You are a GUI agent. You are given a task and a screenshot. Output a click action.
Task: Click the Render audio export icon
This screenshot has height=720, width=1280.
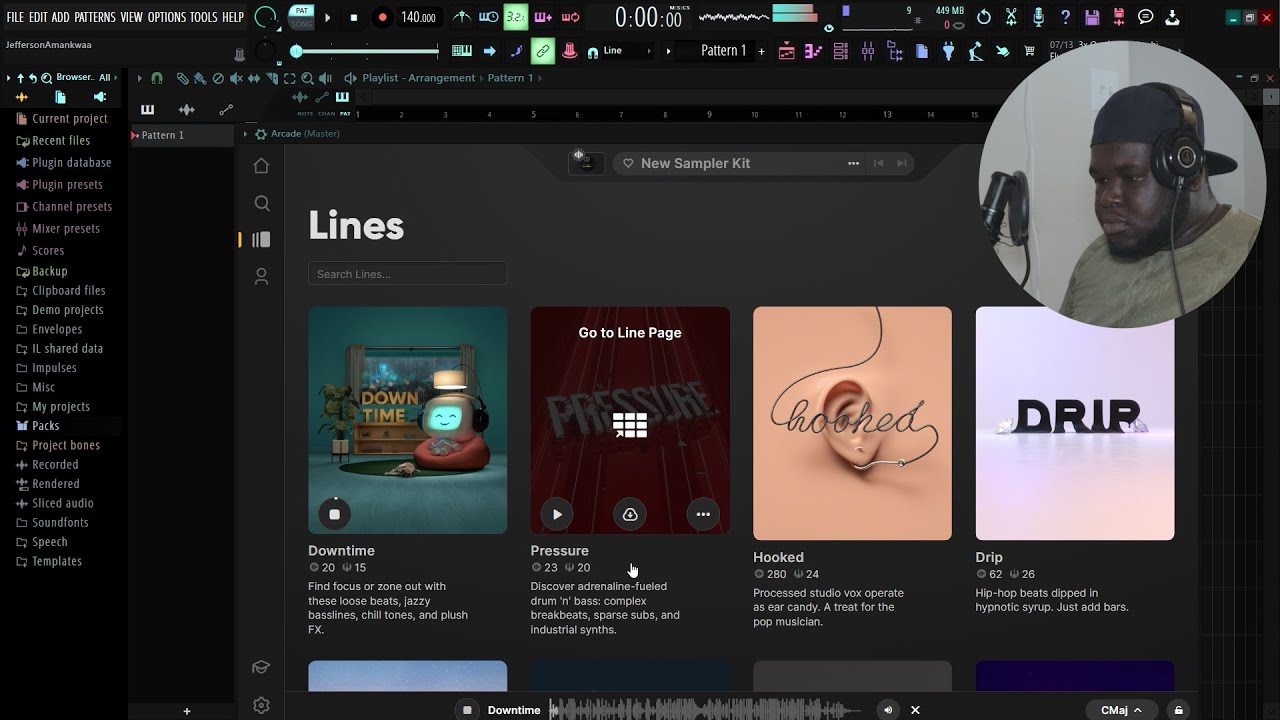pos(1119,17)
